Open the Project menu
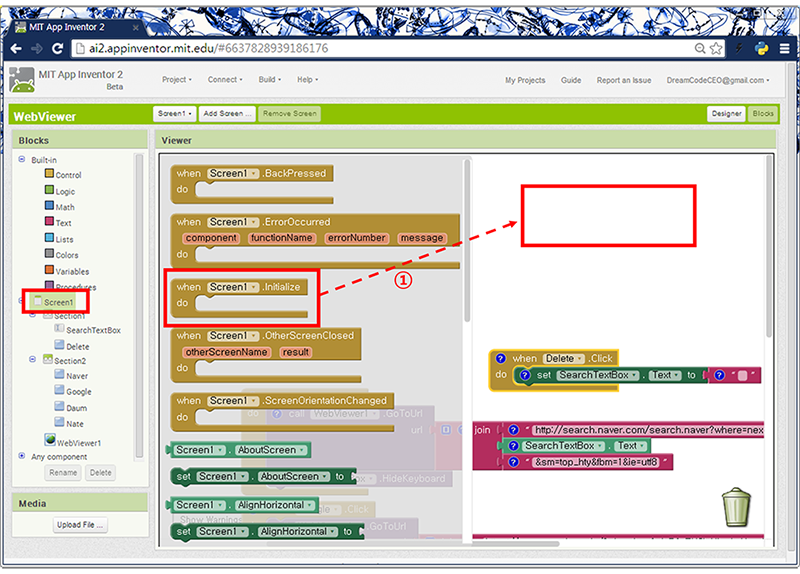The image size is (800, 574). tap(177, 80)
